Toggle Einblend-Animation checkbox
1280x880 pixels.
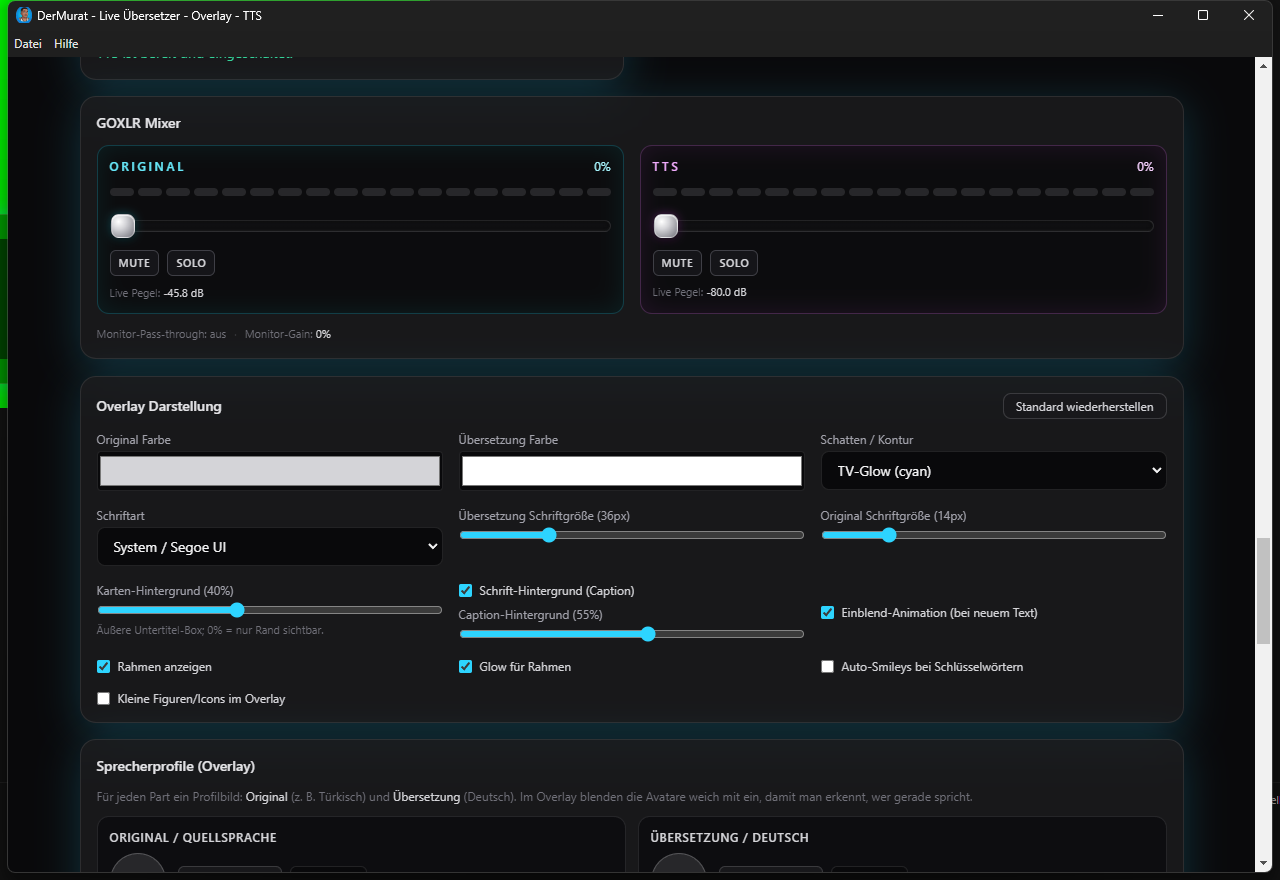pos(827,613)
